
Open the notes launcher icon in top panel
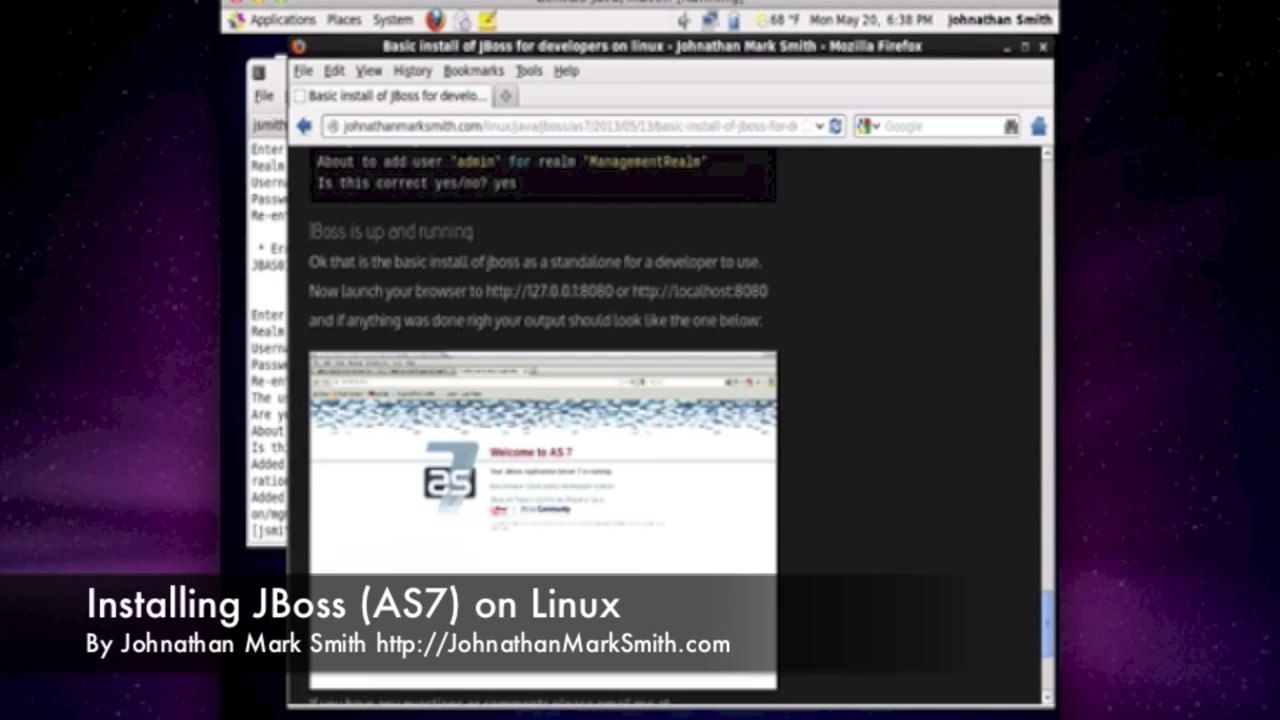[x=487, y=20]
